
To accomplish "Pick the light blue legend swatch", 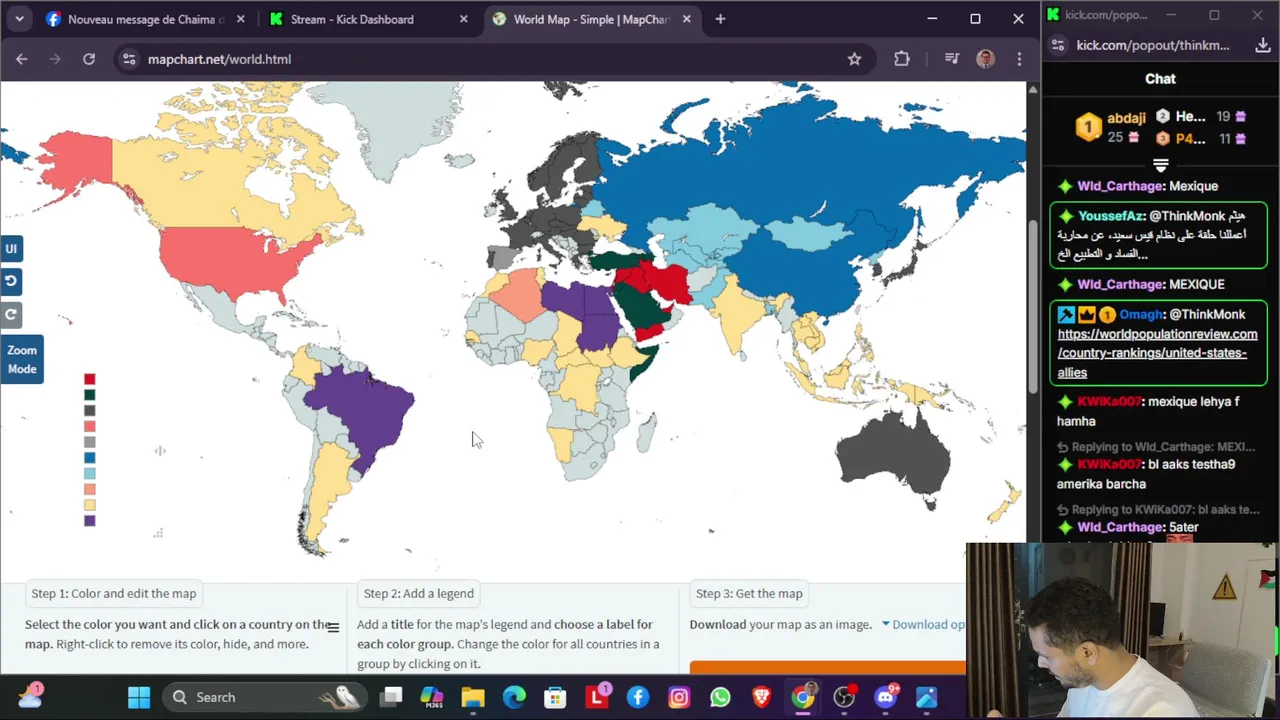I will tap(89, 474).
